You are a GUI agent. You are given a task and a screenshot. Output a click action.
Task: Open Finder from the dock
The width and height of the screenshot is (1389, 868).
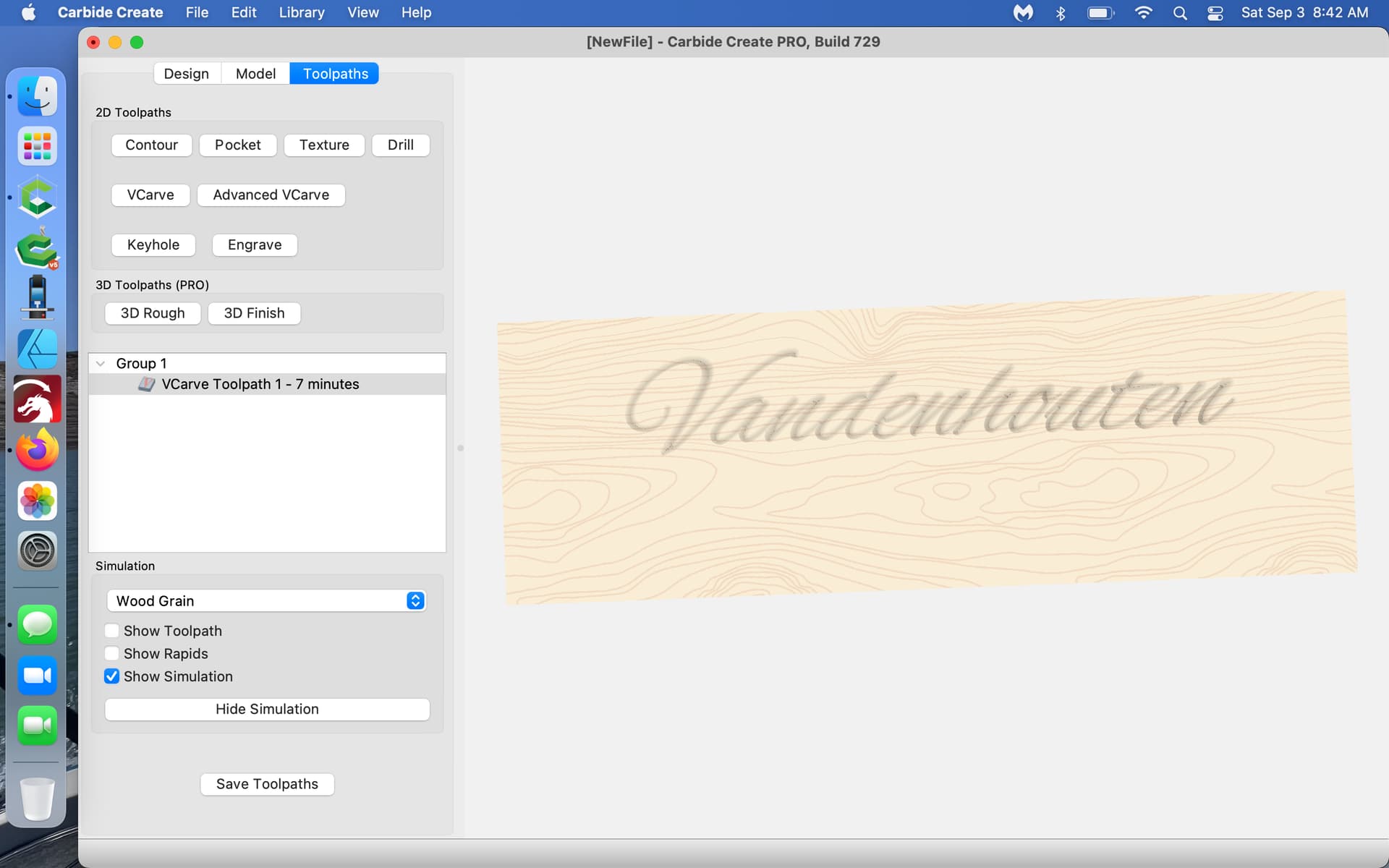click(x=37, y=96)
